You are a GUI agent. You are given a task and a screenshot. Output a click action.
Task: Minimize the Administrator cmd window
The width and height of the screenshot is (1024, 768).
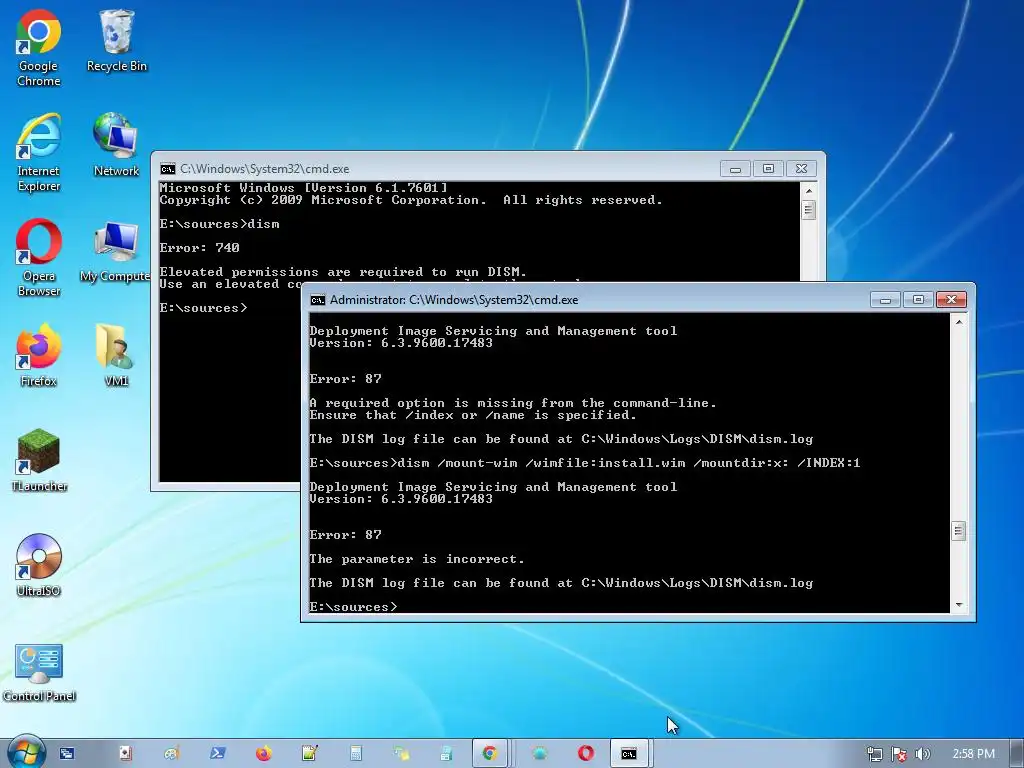pos(886,300)
